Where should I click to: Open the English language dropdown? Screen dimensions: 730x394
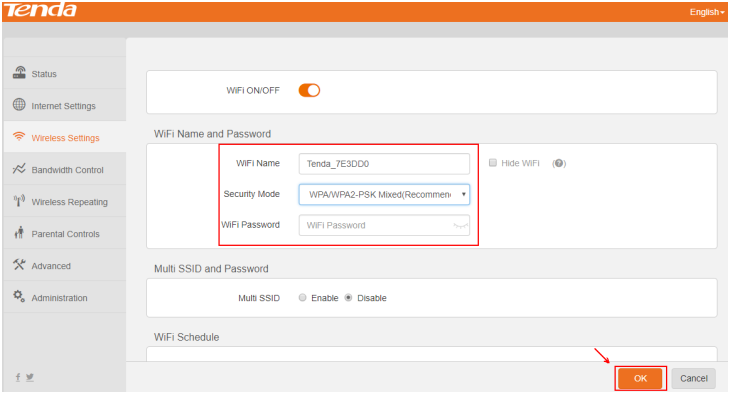(x=707, y=12)
